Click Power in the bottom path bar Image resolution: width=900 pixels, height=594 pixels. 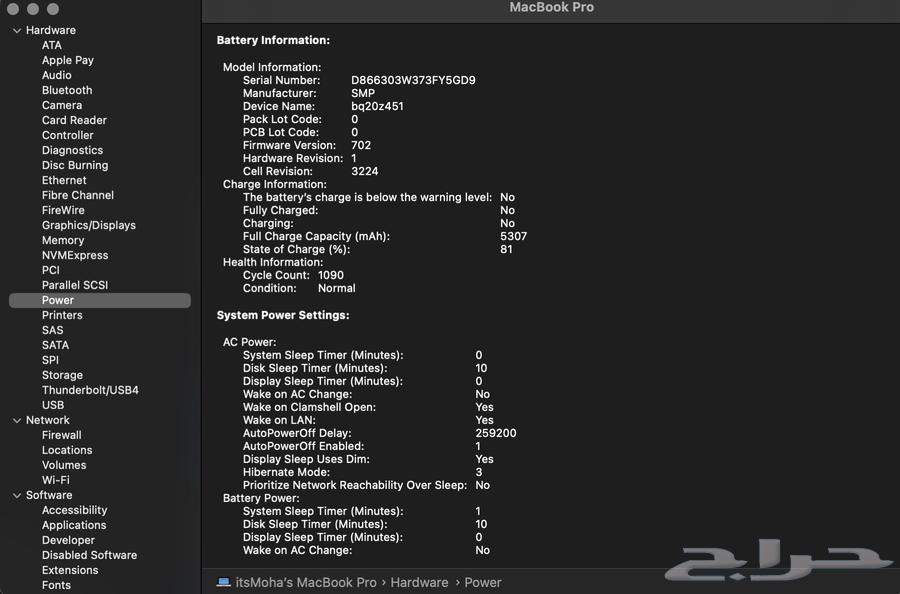click(482, 582)
